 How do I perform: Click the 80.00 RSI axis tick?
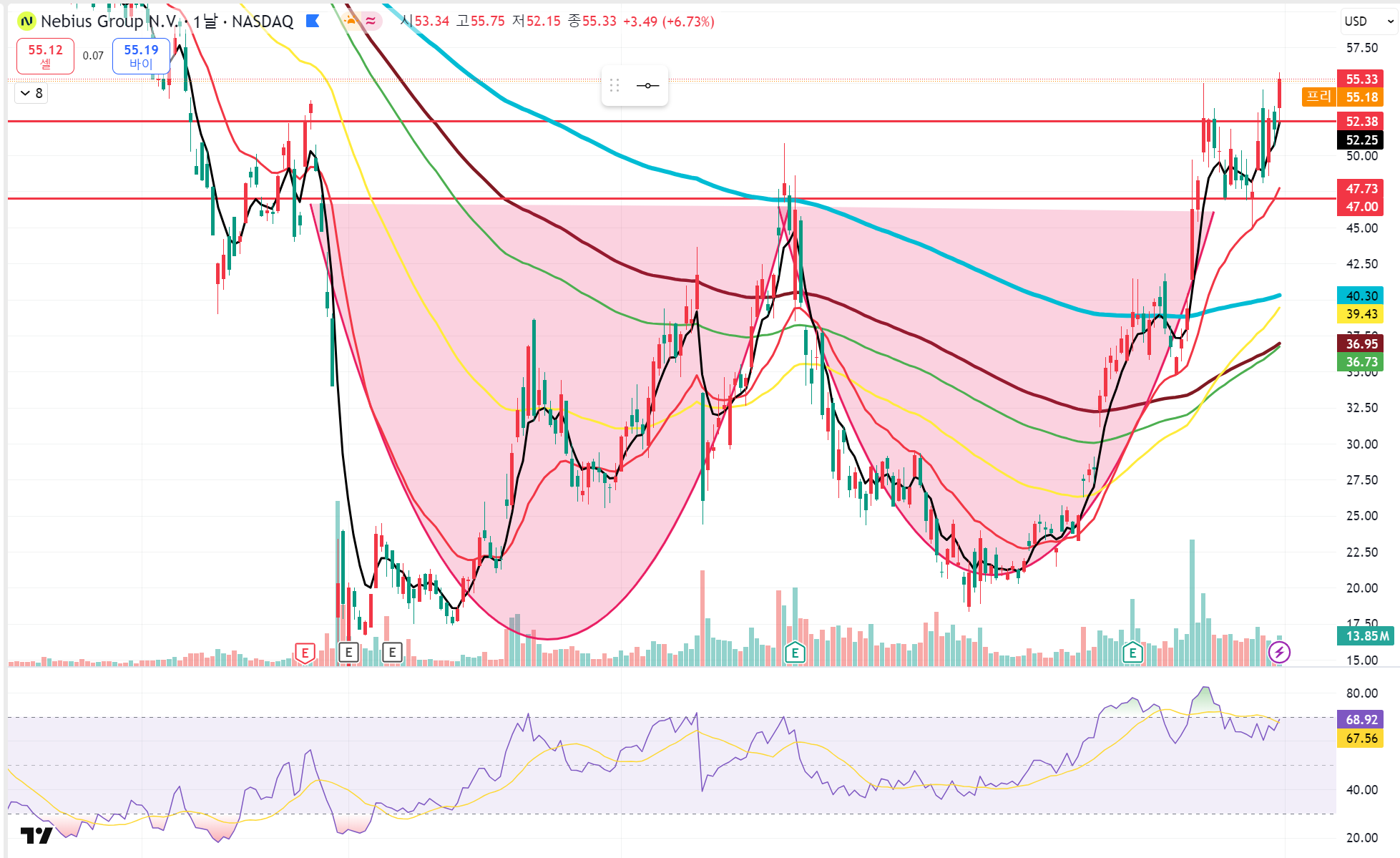(x=1361, y=693)
